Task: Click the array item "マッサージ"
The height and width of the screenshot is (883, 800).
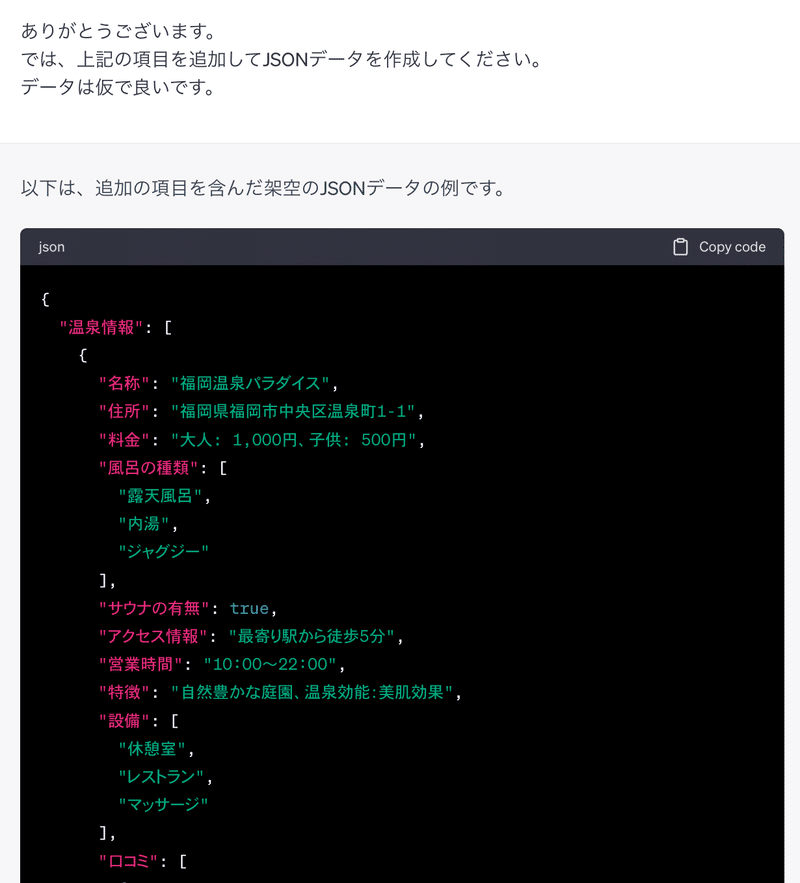Action: (163, 804)
